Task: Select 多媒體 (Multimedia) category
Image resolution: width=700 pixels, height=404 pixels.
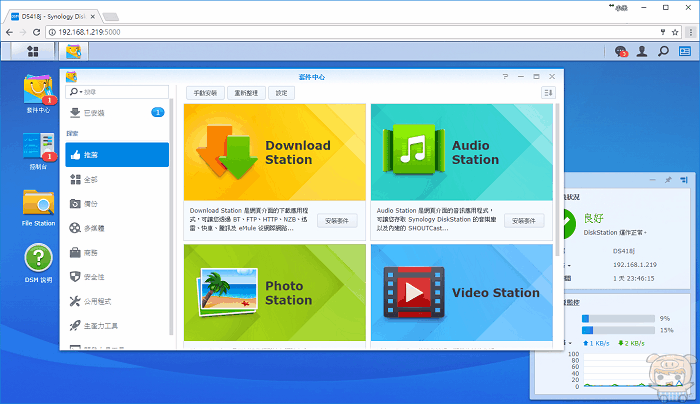Action: tap(117, 228)
